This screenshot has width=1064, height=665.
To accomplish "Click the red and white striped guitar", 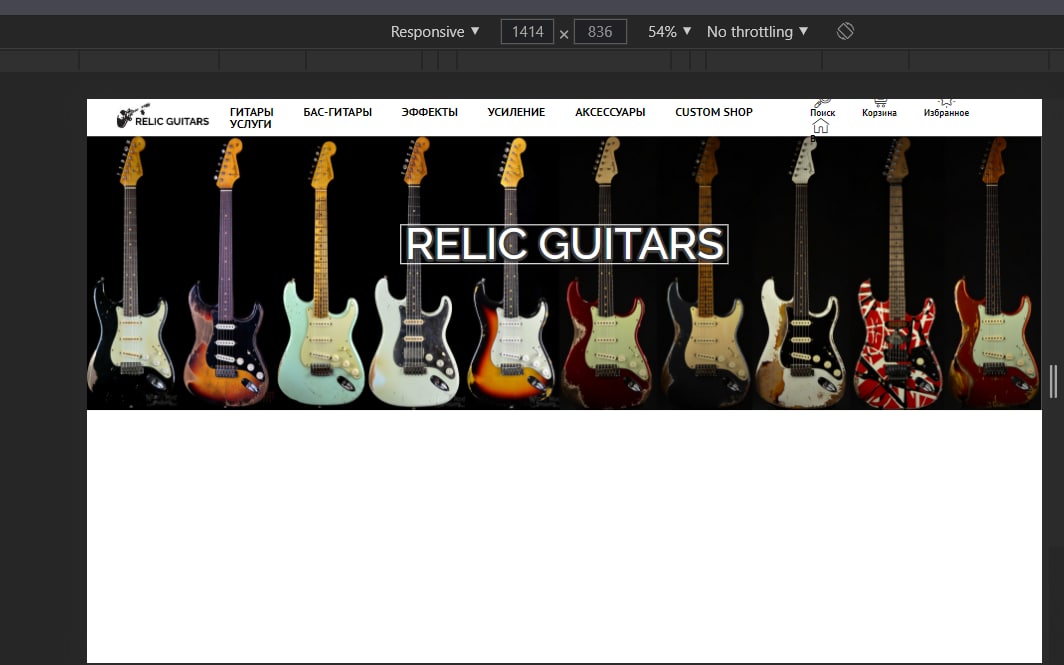I will [897, 271].
